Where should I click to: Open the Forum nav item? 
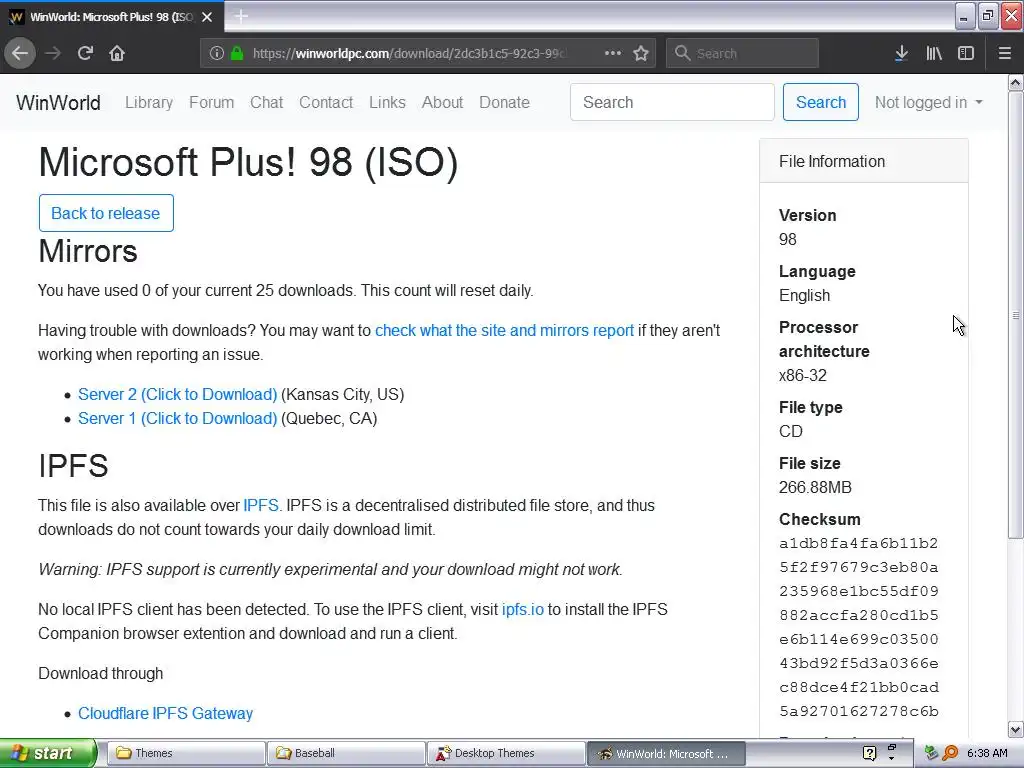tap(212, 103)
